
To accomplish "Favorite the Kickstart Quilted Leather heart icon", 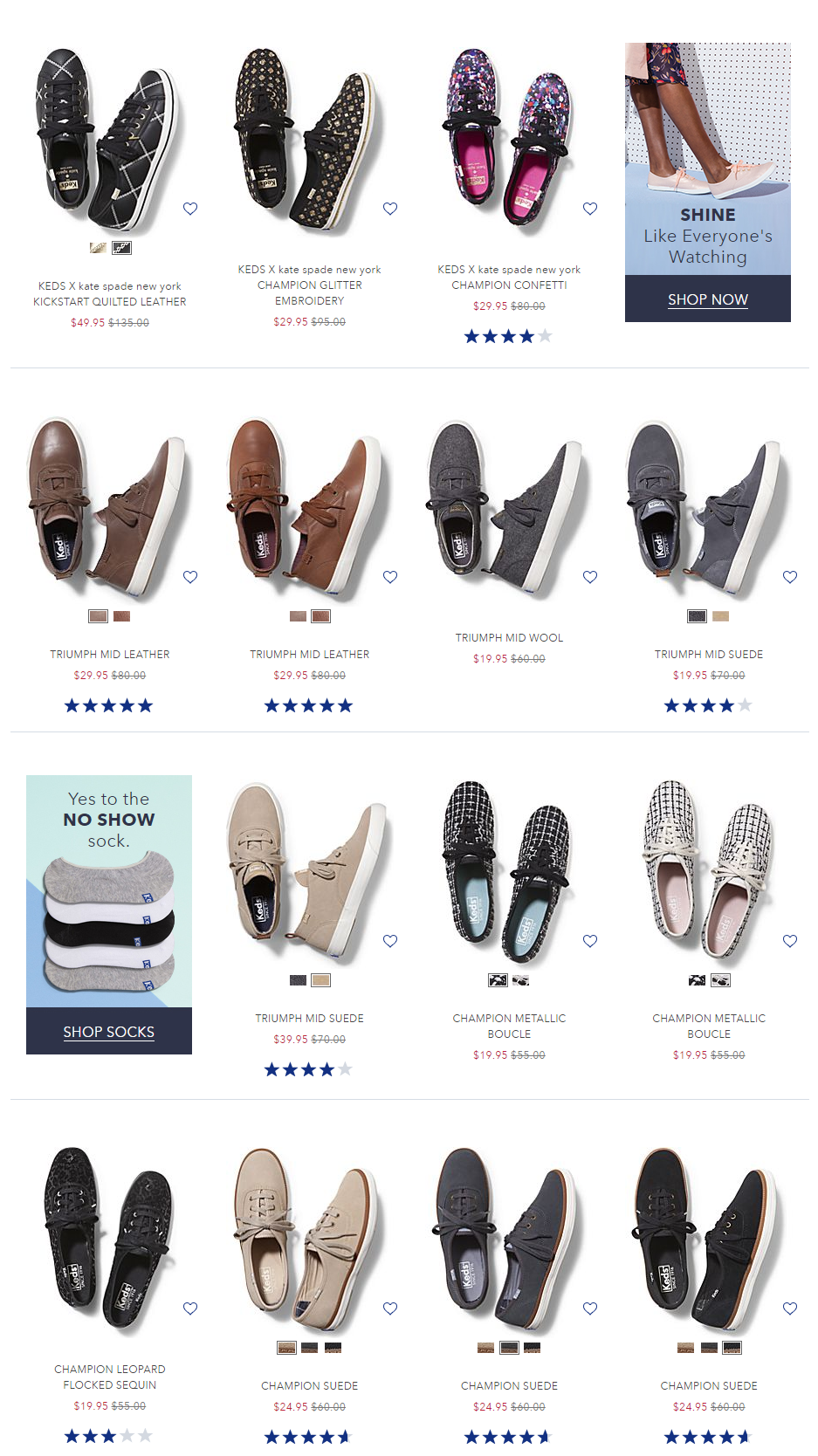I will tap(190, 209).
